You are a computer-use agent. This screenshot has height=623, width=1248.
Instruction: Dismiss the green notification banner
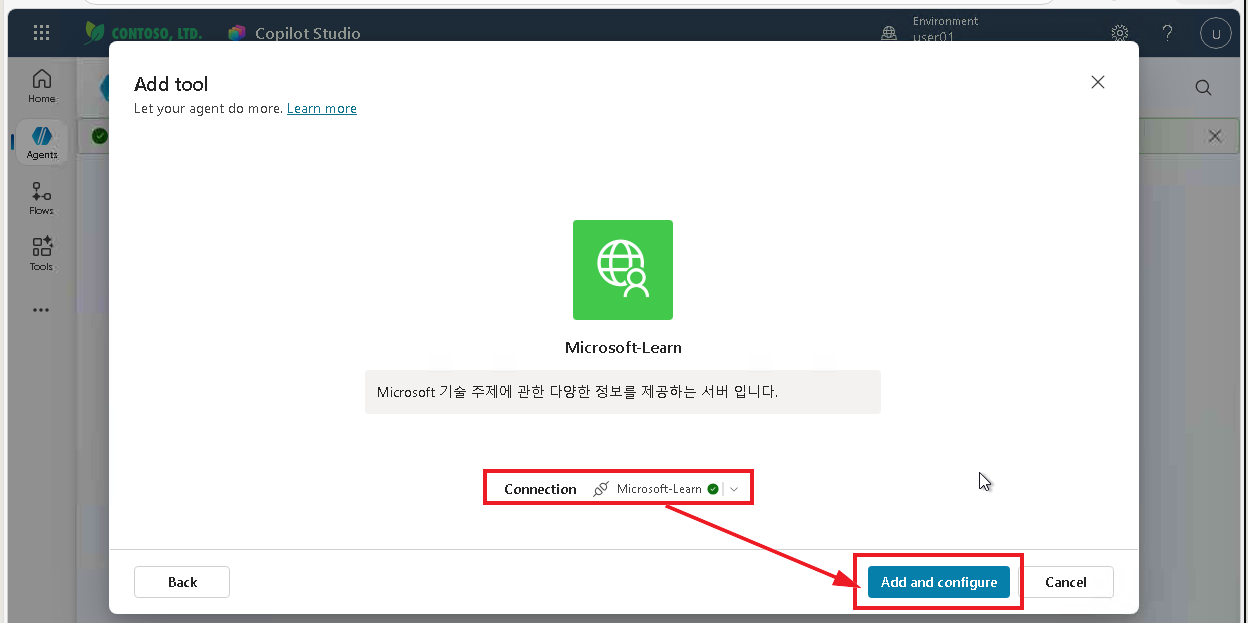click(1215, 136)
